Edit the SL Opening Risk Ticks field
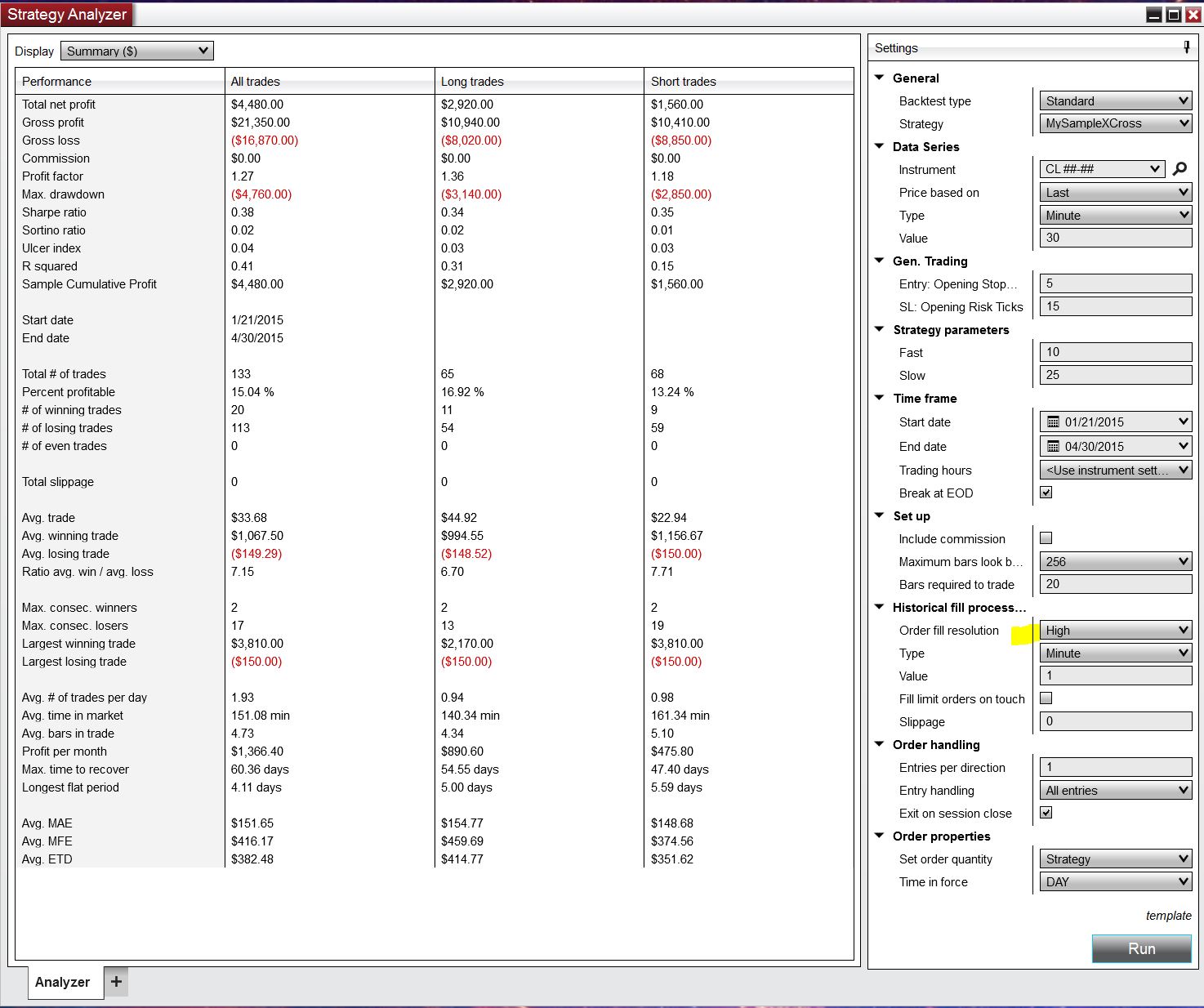The image size is (1204, 1008). (1115, 306)
